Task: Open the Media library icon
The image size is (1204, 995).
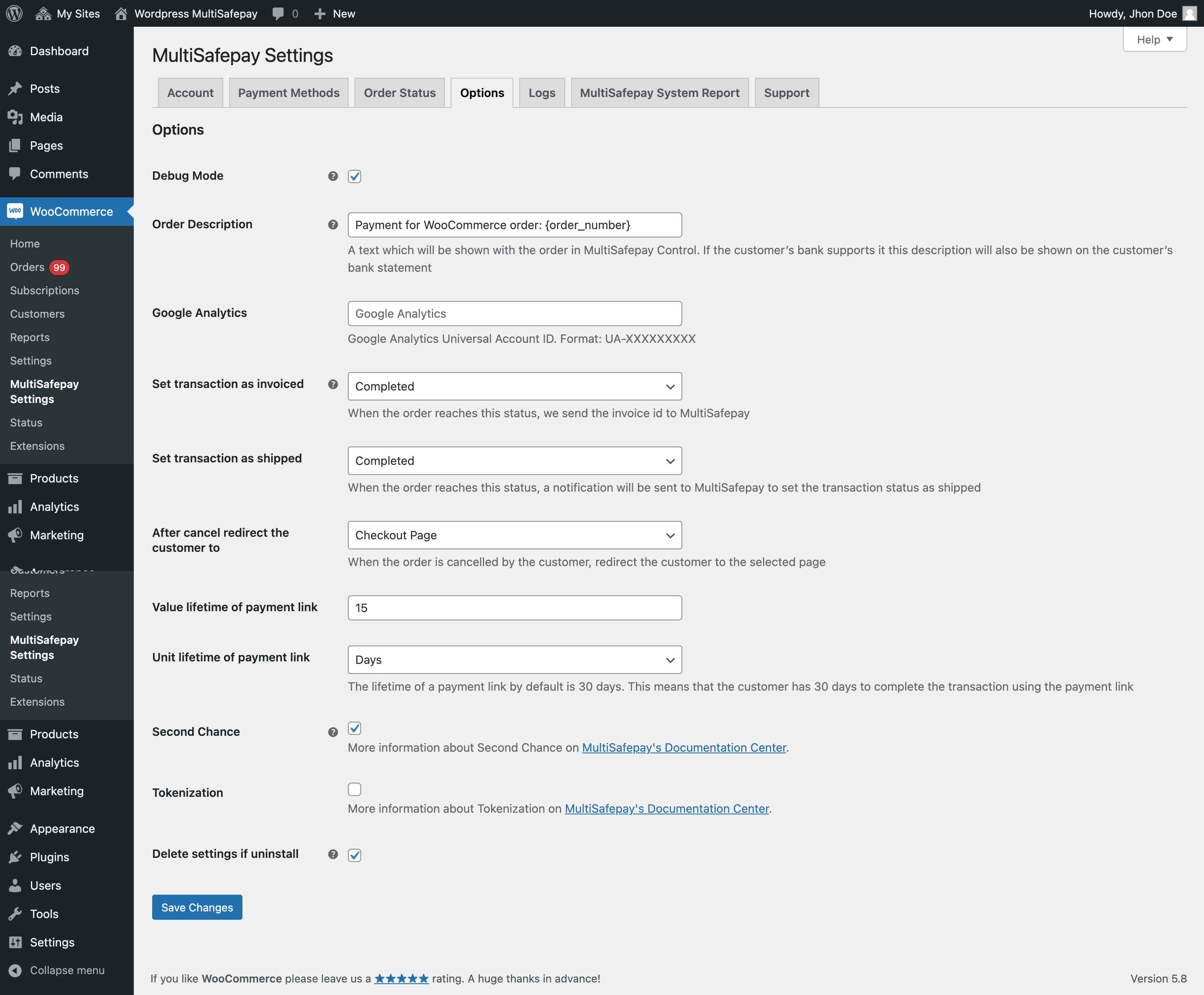Action: click(x=15, y=117)
